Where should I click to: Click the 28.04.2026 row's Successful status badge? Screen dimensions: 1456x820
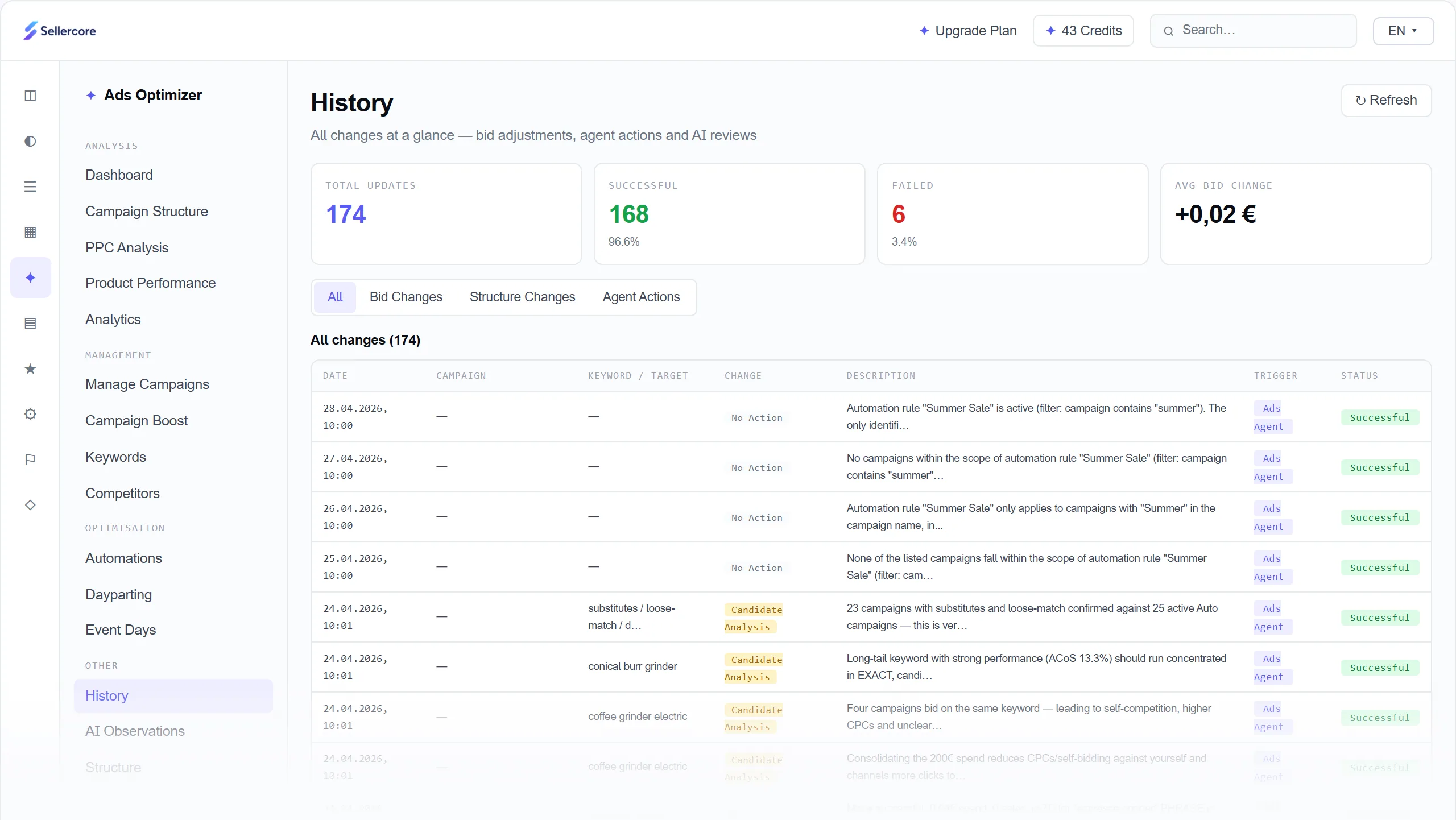click(x=1380, y=417)
